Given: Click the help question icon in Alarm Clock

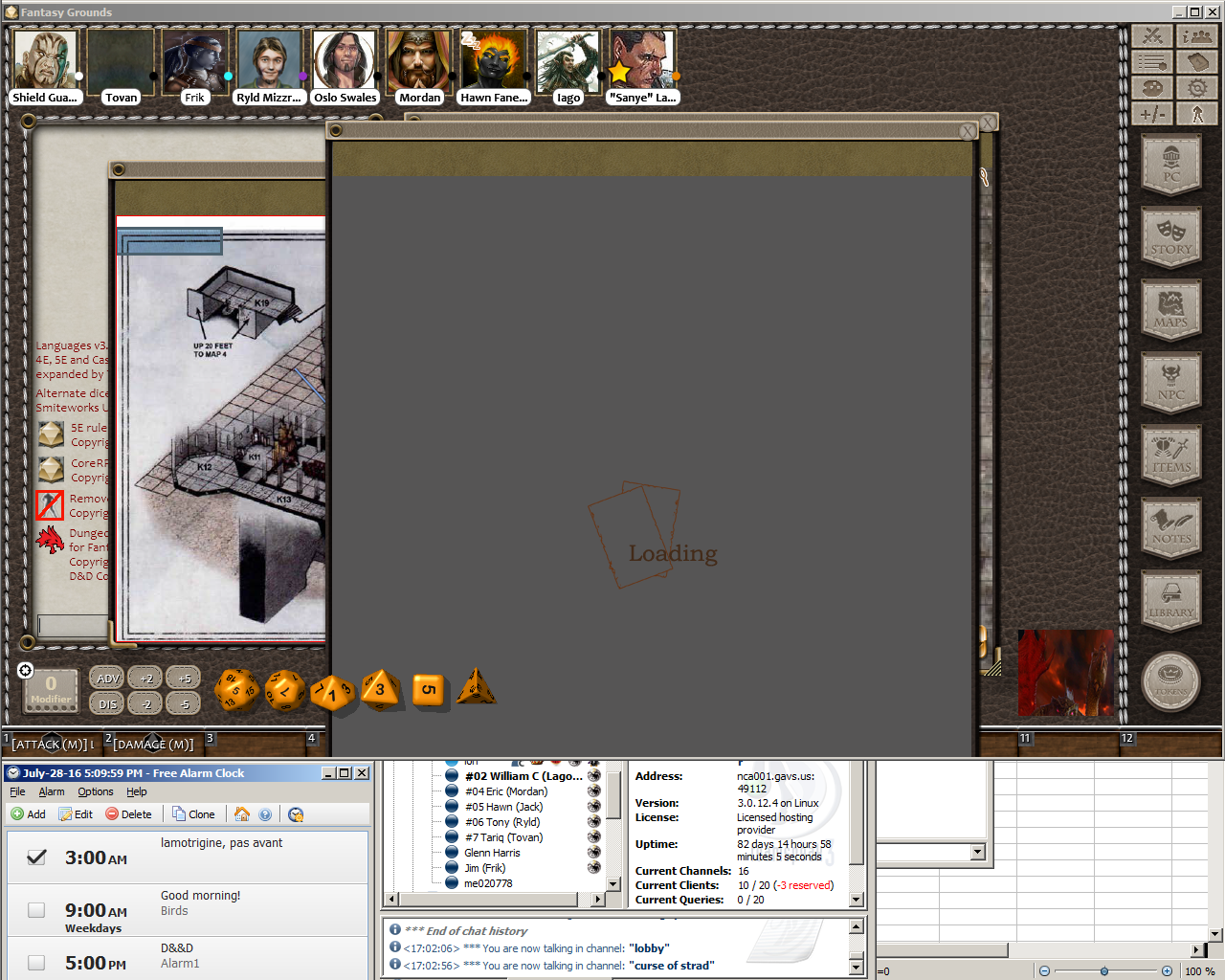Looking at the screenshot, I should point(265,814).
